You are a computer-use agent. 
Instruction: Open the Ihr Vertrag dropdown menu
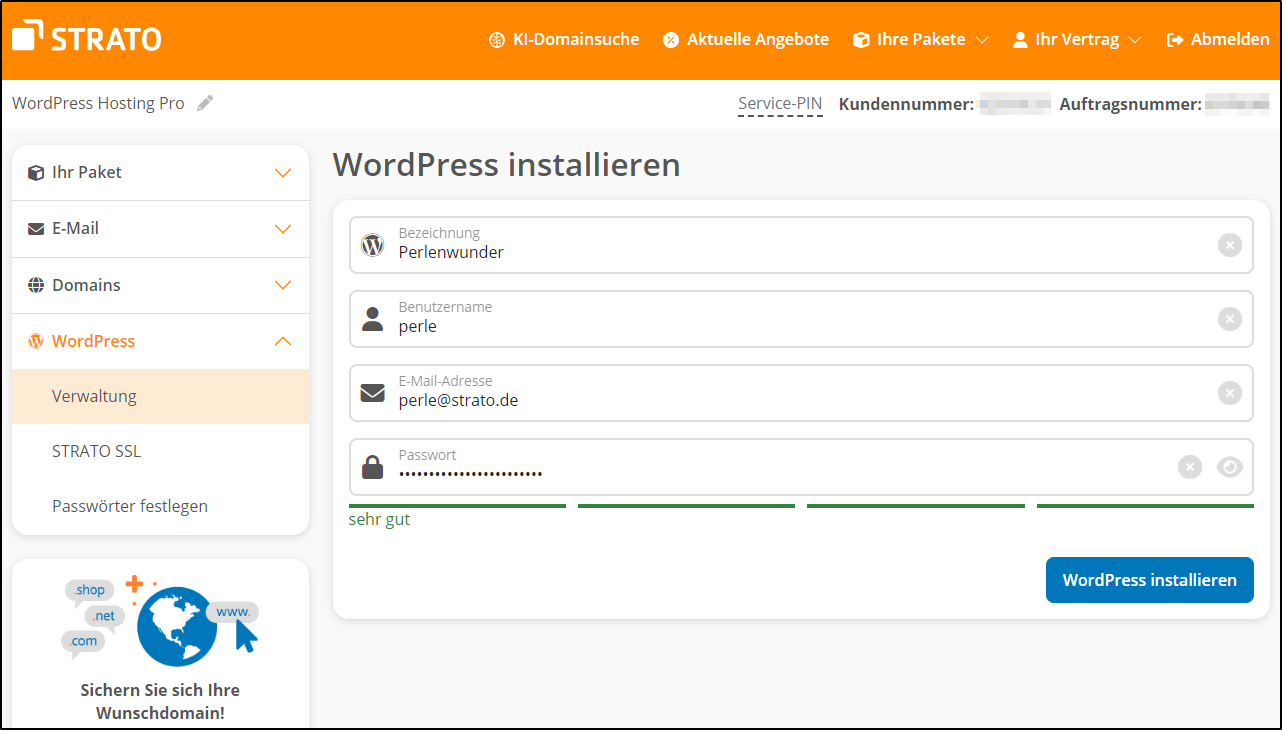coord(1076,40)
